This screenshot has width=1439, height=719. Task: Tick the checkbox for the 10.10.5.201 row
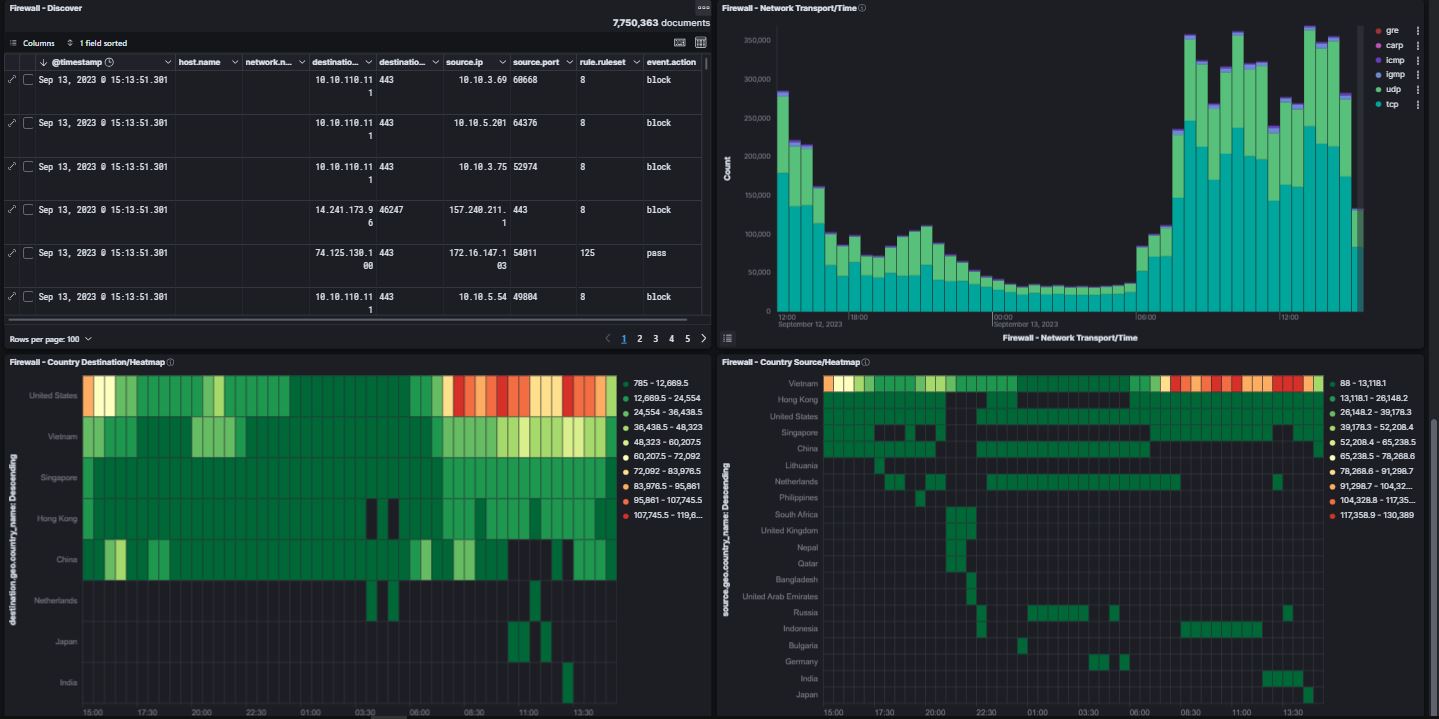click(x=29, y=123)
